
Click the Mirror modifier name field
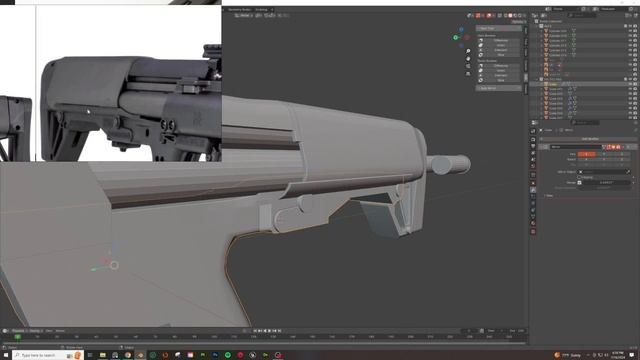(x=576, y=147)
